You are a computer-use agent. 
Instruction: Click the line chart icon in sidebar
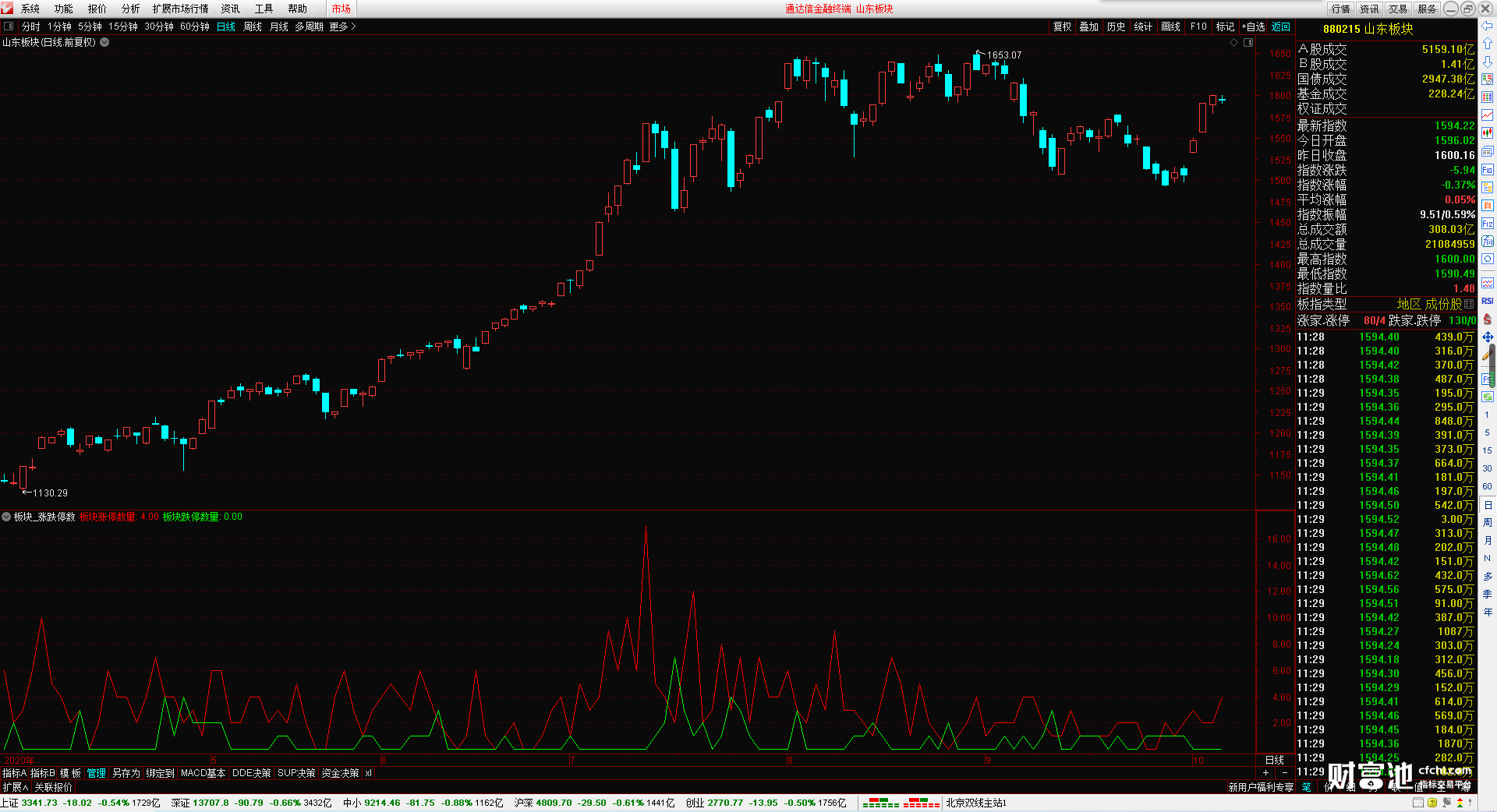tap(1487, 115)
